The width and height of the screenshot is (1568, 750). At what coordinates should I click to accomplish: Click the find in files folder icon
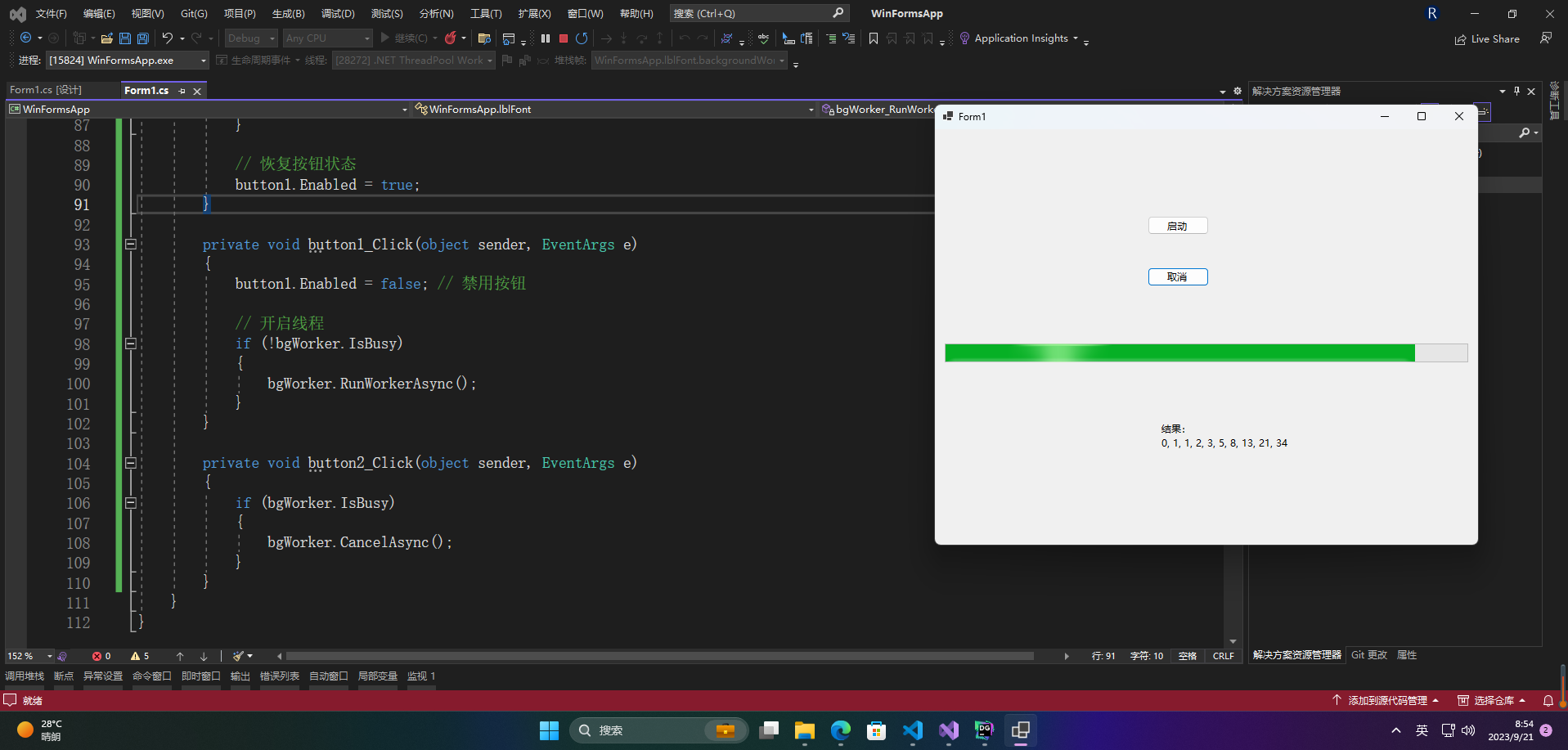[484, 38]
